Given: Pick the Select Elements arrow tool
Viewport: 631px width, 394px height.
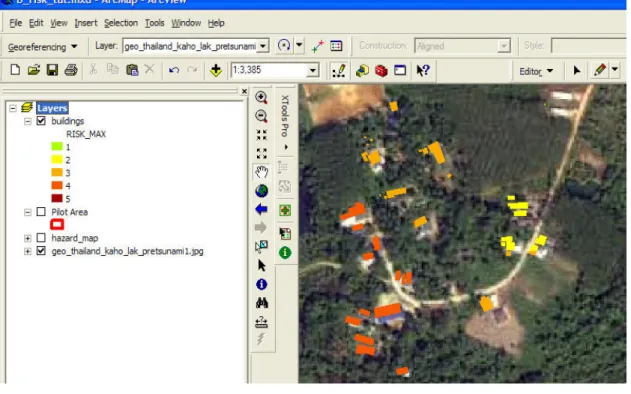Looking at the screenshot, I should click(x=262, y=266).
